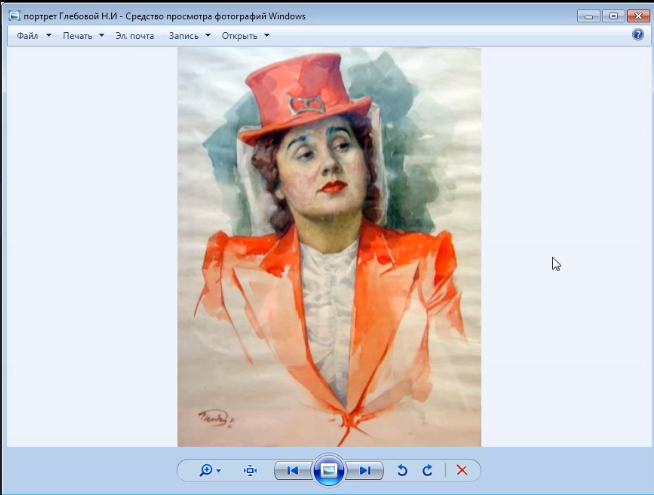This screenshot has width=654, height=495.
Task: Expand the Открыть dropdown menu
Action: coord(245,35)
